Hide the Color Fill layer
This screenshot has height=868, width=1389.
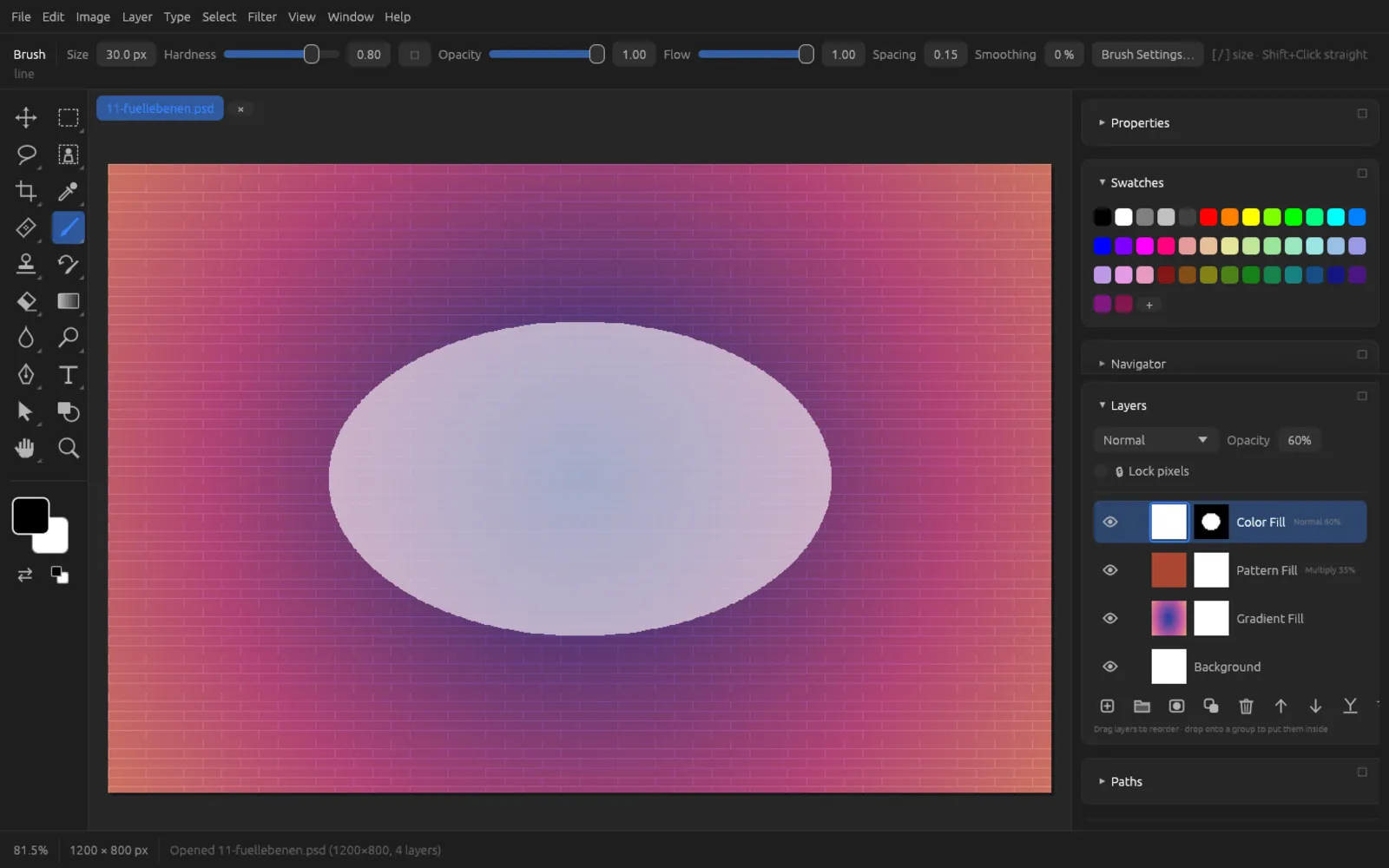(1109, 522)
